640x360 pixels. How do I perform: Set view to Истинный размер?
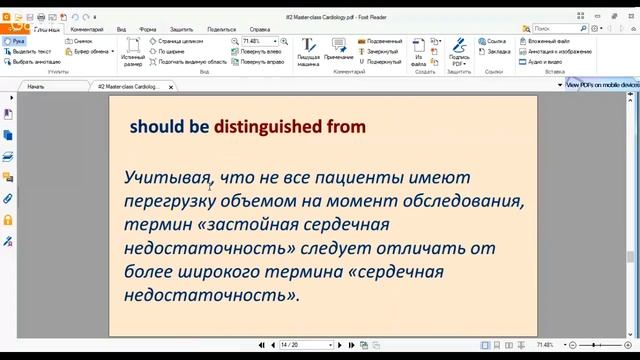[x=133, y=52]
